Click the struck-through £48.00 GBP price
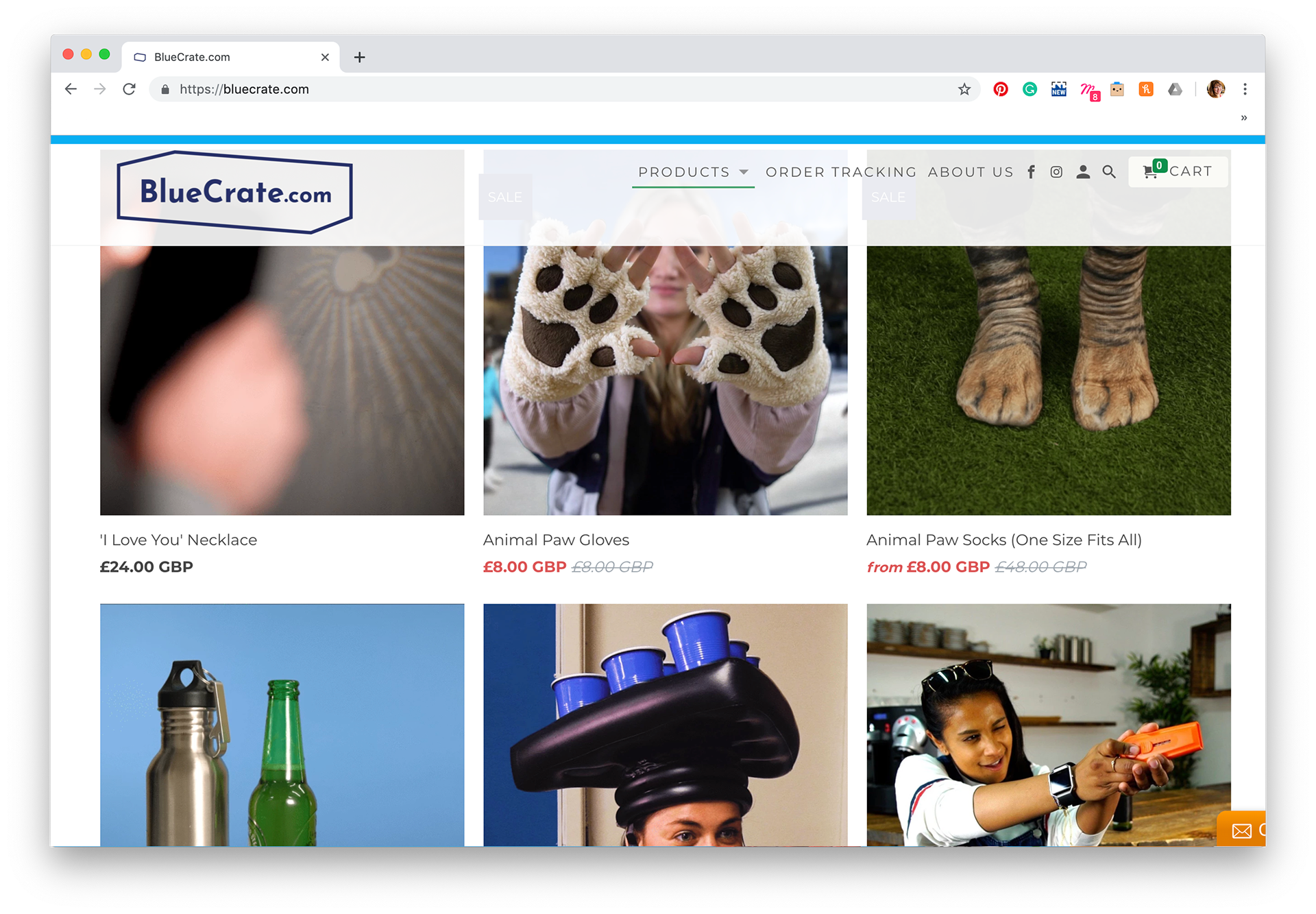The image size is (1316, 914). (x=1040, y=567)
